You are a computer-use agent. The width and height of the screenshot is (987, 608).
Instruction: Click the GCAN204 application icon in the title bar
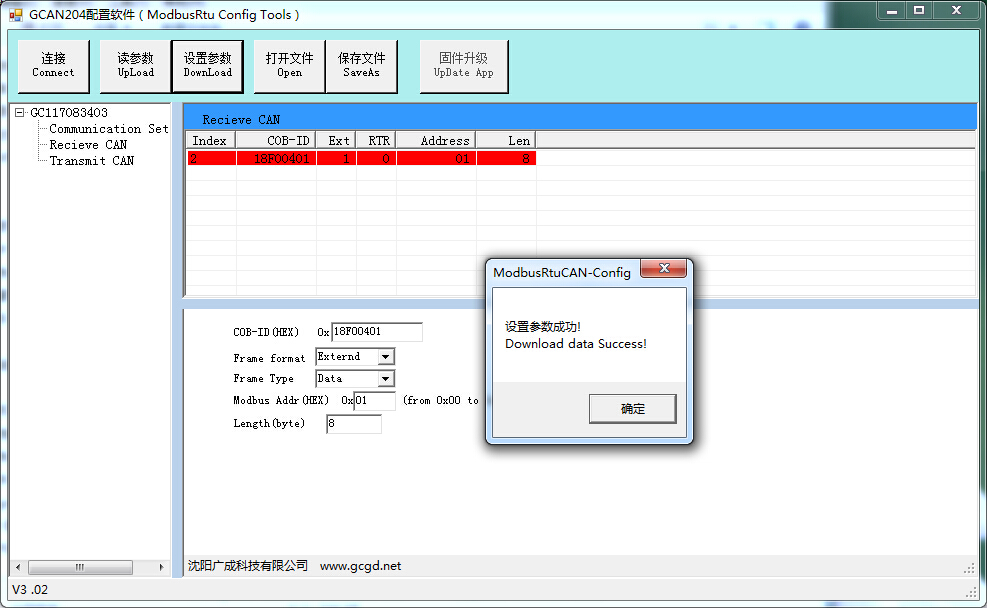[15, 11]
